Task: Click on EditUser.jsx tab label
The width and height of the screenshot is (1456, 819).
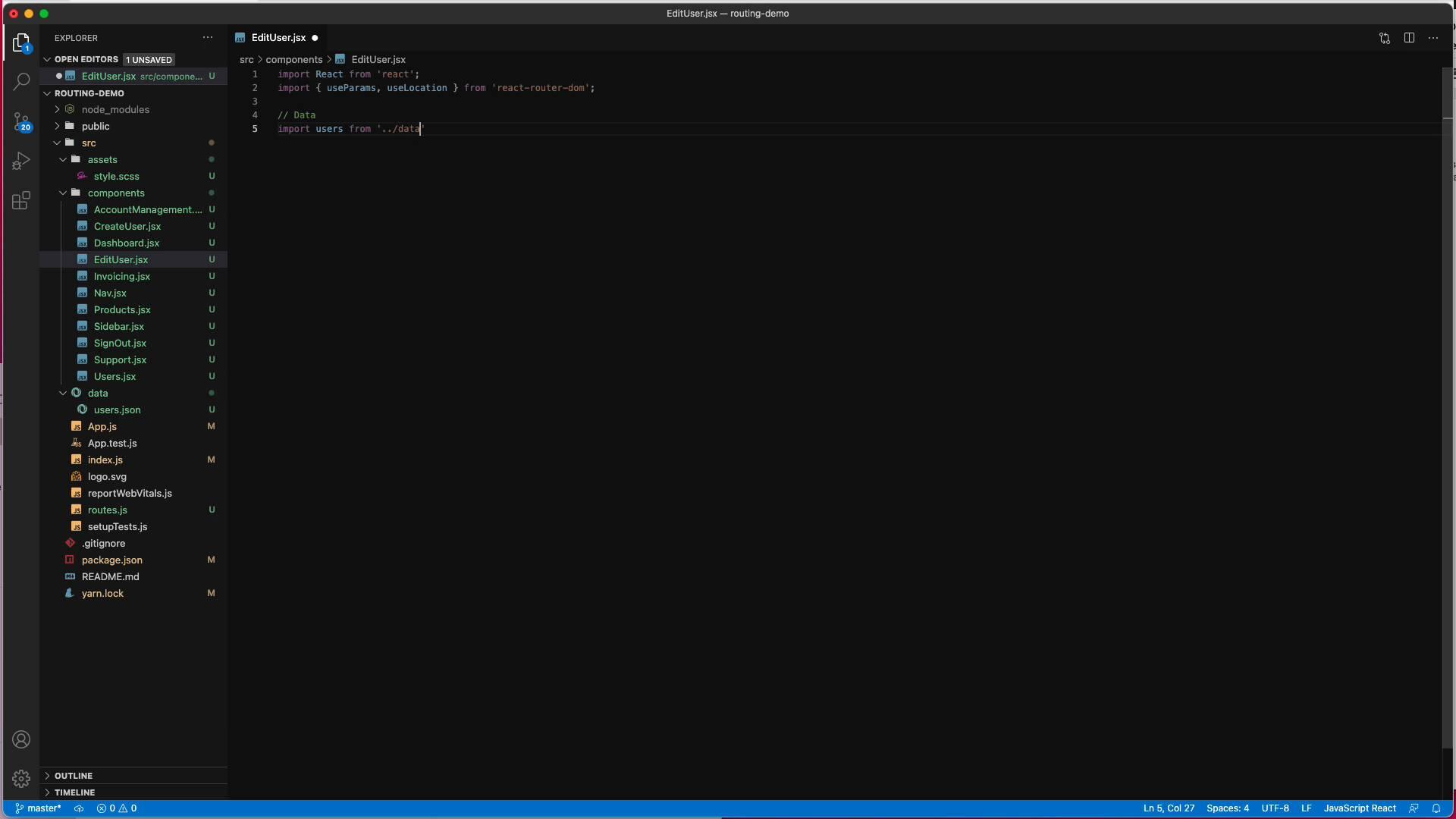Action: pos(278,38)
